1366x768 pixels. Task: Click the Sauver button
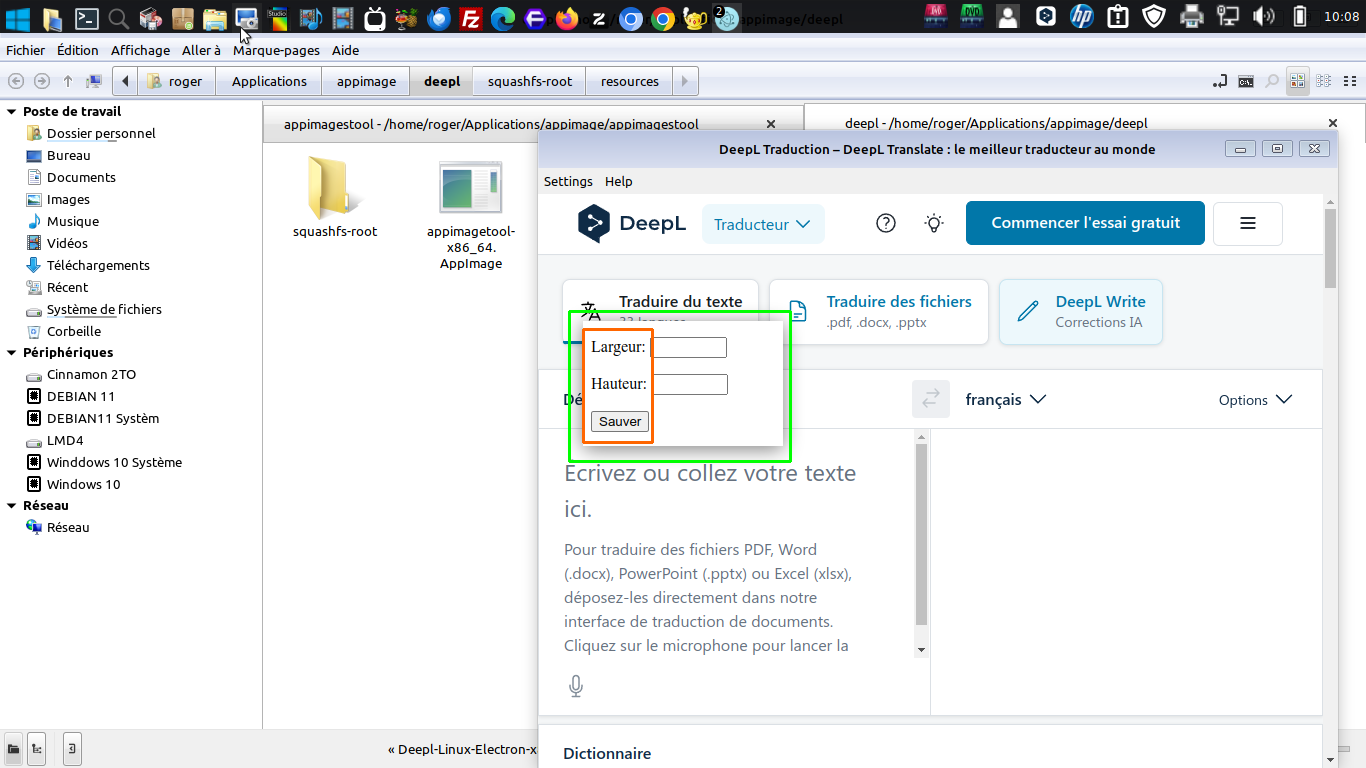click(620, 422)
